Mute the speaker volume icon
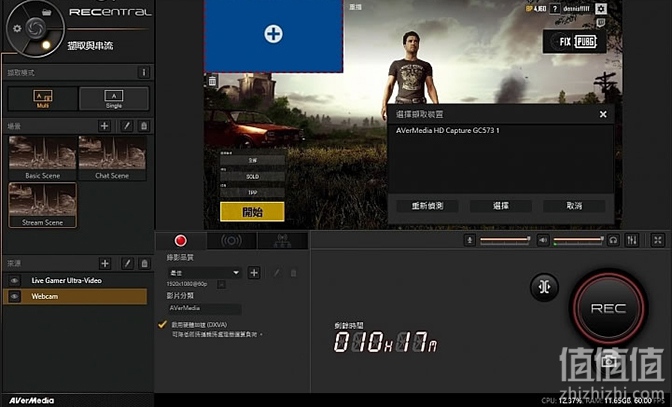The image size is (672, 407). (x=543, y=240)
